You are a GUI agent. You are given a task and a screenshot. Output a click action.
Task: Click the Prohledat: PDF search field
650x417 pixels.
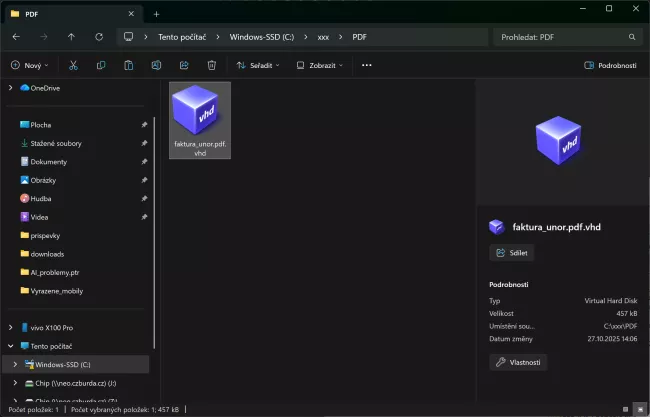point(565,37)
